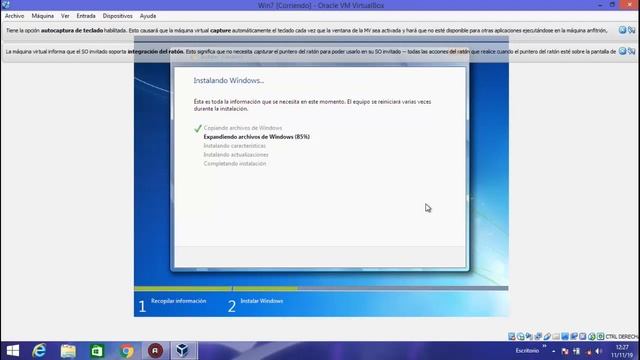The height and width of the screenshot is (360, 640).
Task: Click the shared folders status icon
Action: [x=556, y=336]
